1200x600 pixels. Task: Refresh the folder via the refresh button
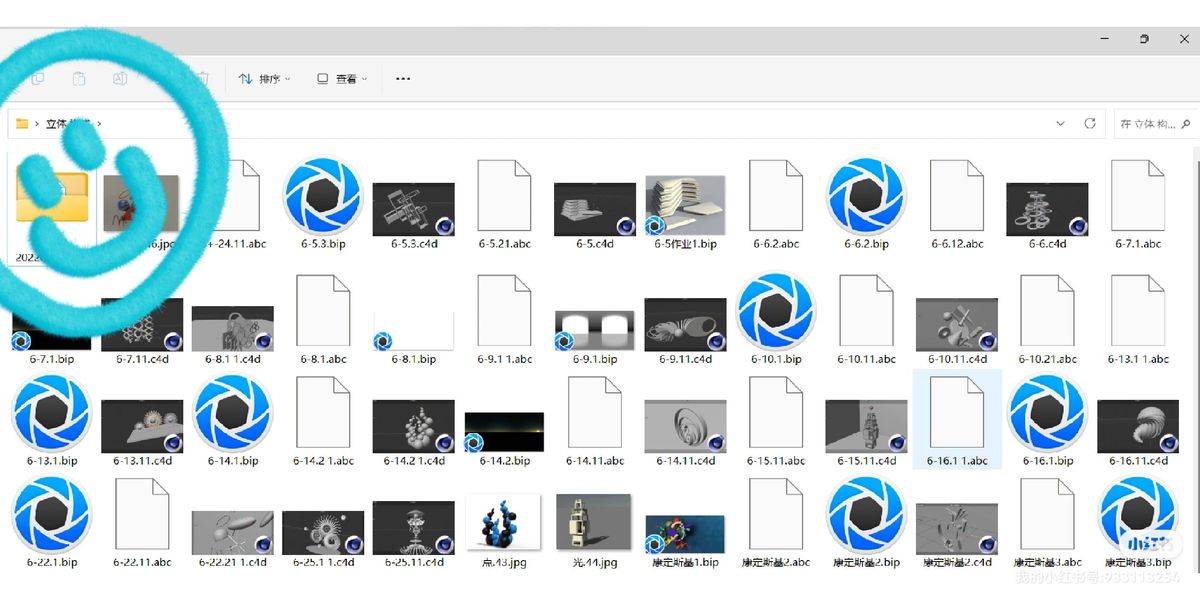tap(1090, 124)
